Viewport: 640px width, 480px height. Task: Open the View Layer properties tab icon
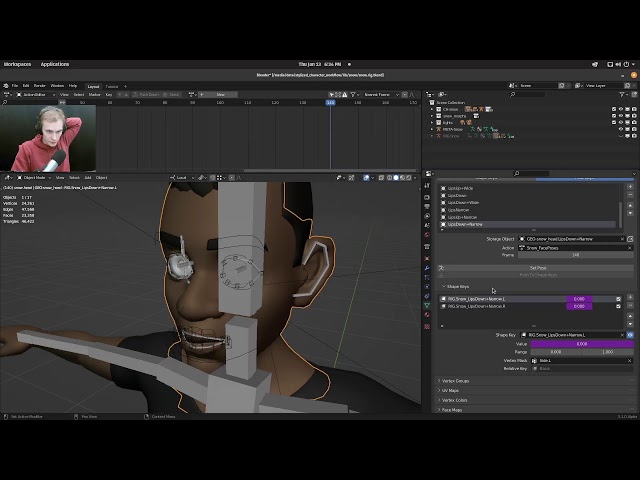pyautogui.click(x=427, y=216)
